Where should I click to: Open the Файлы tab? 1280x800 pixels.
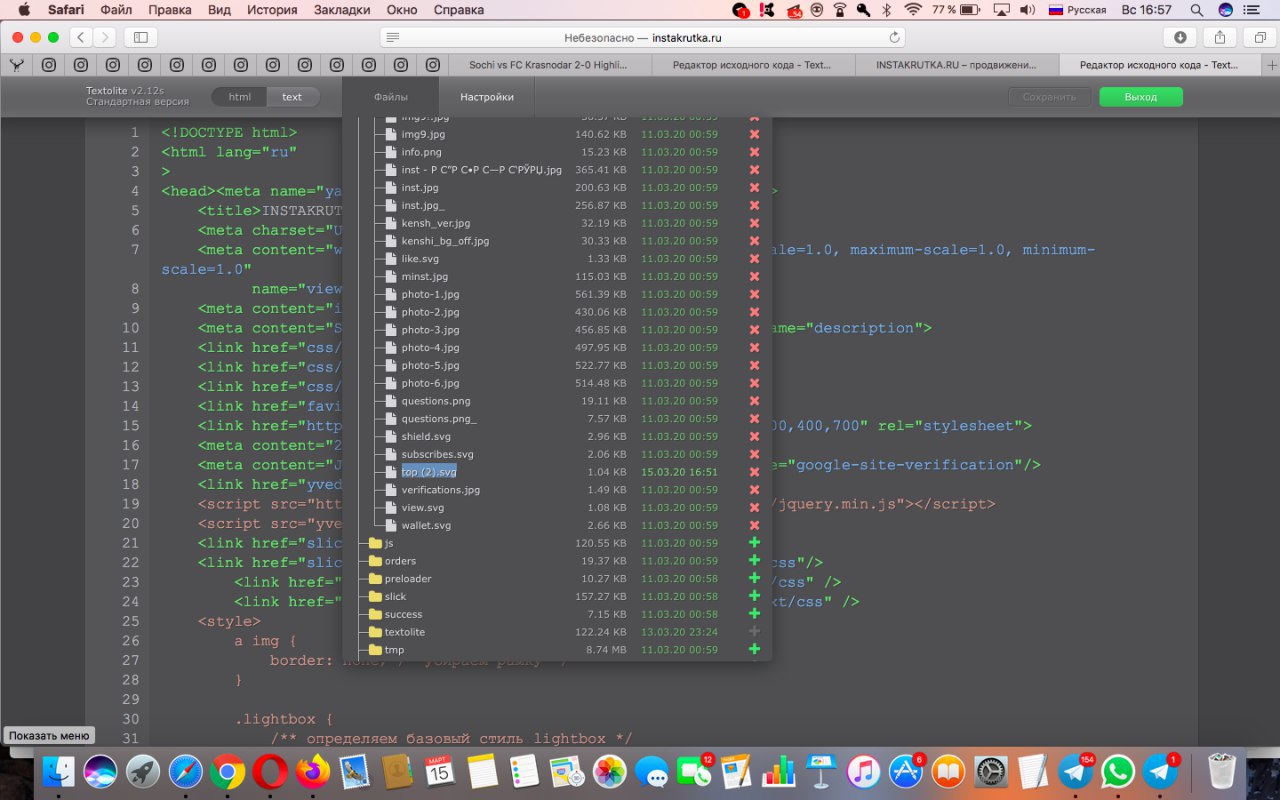tap(391, 97)
